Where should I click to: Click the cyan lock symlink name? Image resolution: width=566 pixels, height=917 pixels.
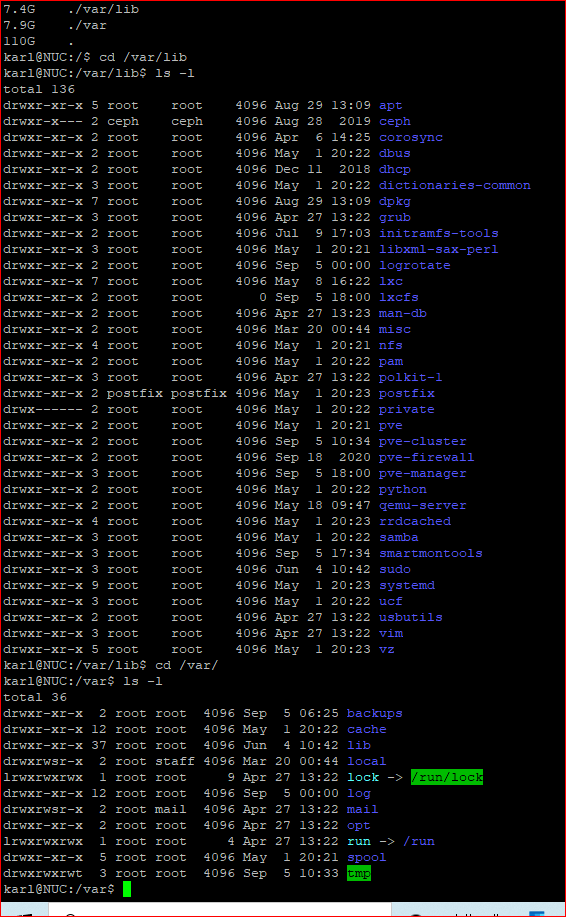click(x=363, y=777)
